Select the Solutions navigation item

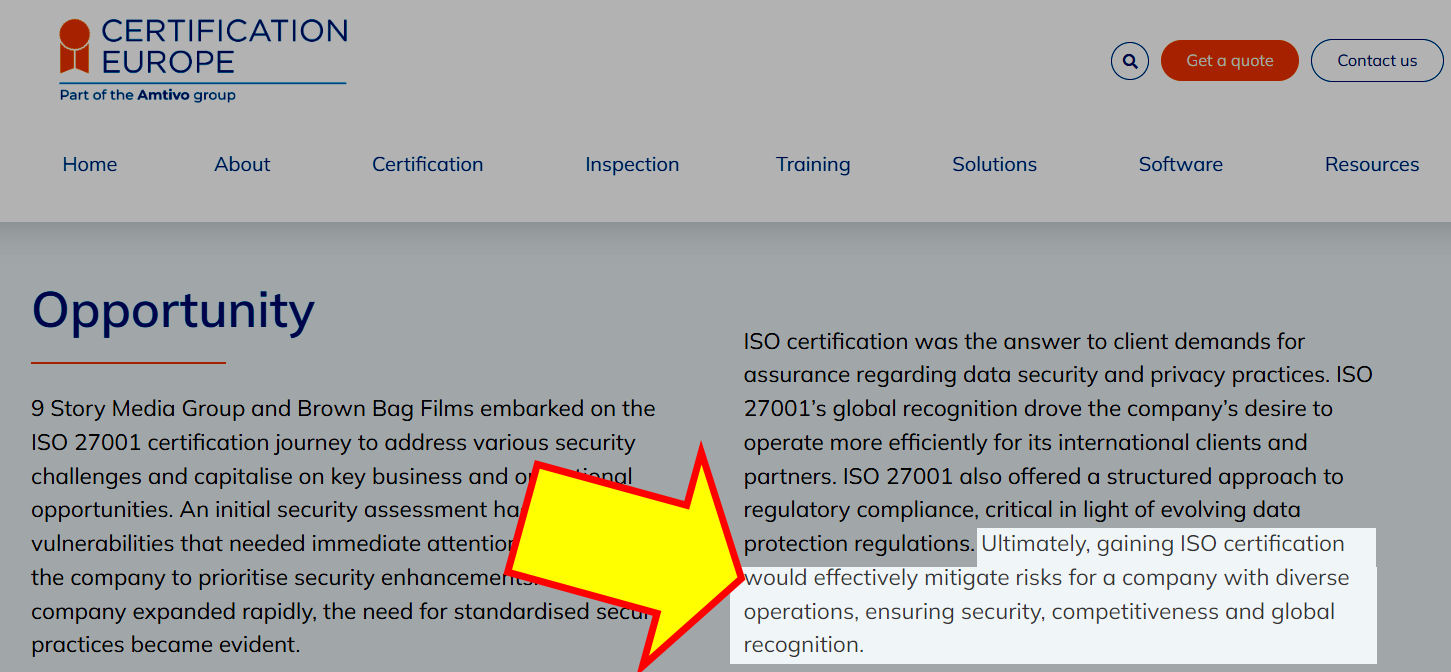click(994, 164)
